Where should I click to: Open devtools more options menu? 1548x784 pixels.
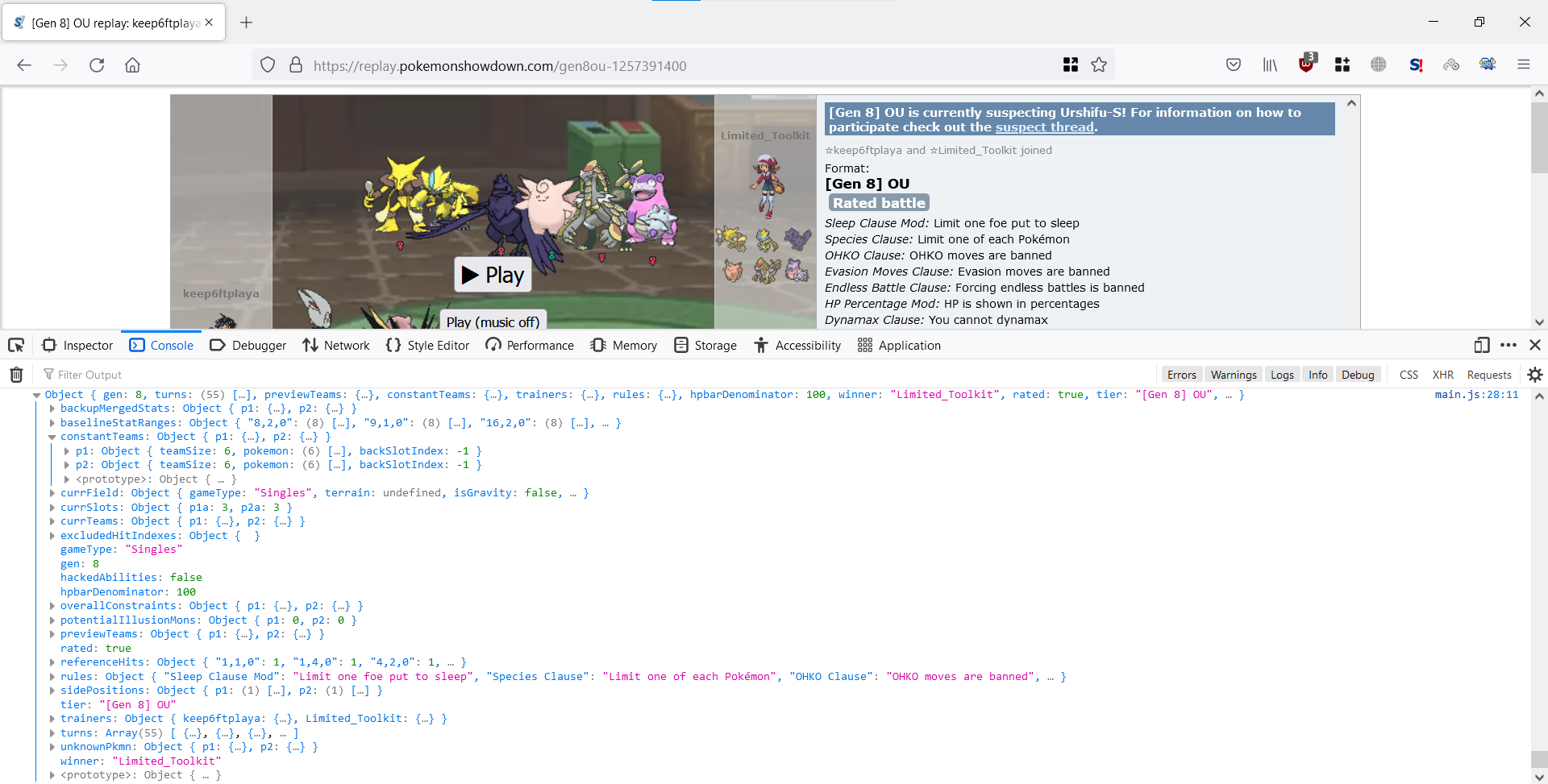click(1508, 345)
